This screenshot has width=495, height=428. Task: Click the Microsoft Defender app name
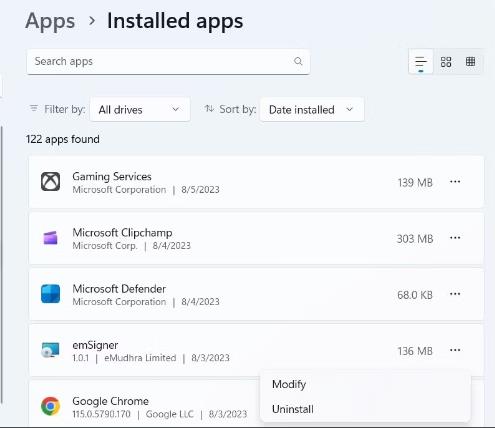point(119,289)
